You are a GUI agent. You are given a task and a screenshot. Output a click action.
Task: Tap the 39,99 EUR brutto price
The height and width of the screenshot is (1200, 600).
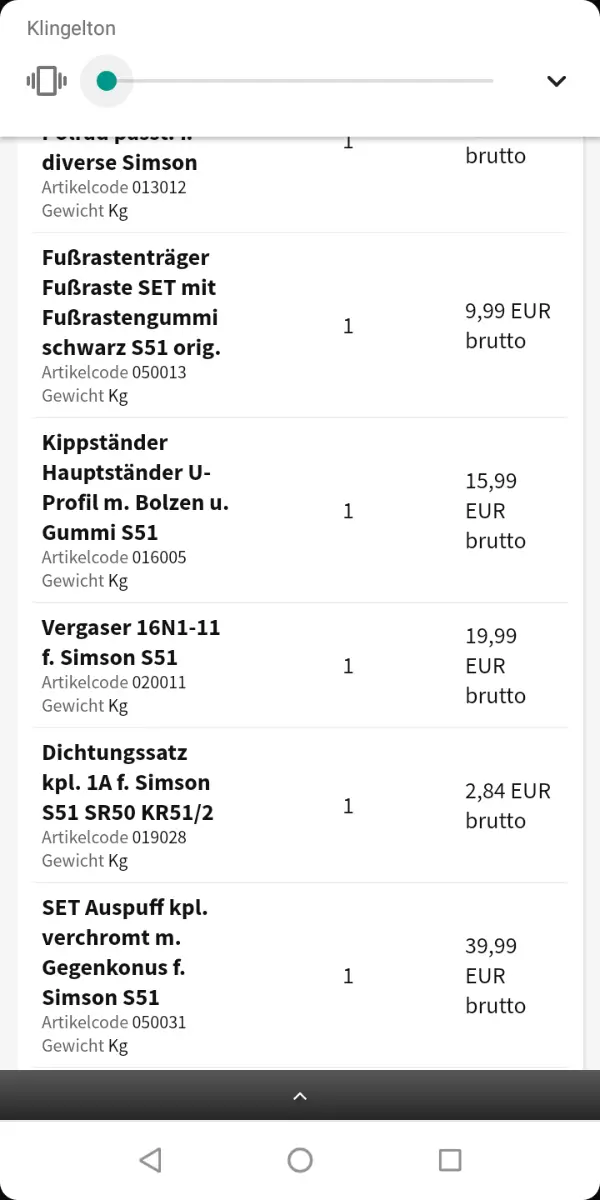point(495,976)
